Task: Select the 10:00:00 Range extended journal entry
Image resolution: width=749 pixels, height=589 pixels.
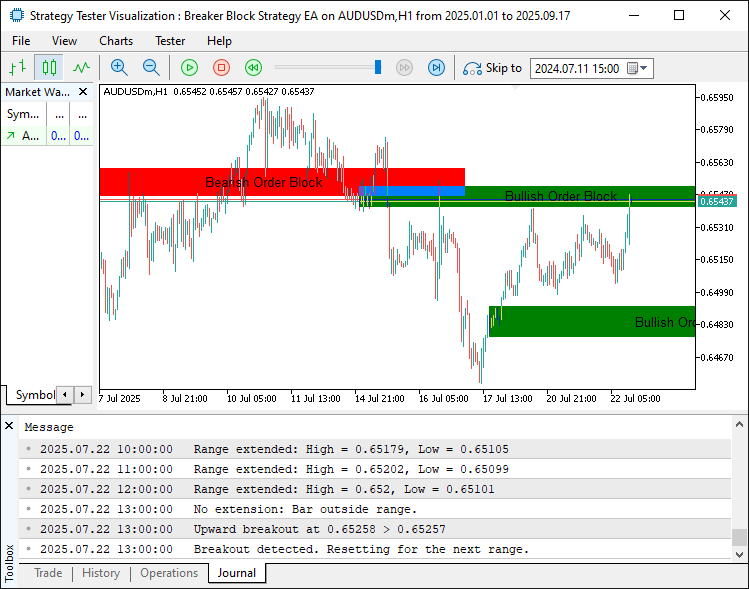Action: [375, 449]
